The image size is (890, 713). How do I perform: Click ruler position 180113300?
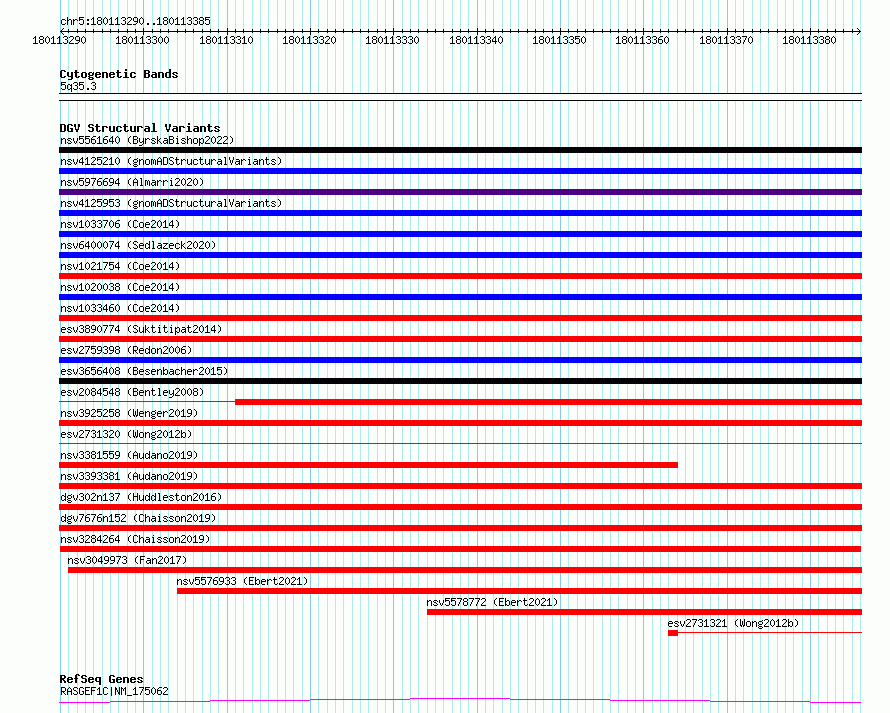142,41
